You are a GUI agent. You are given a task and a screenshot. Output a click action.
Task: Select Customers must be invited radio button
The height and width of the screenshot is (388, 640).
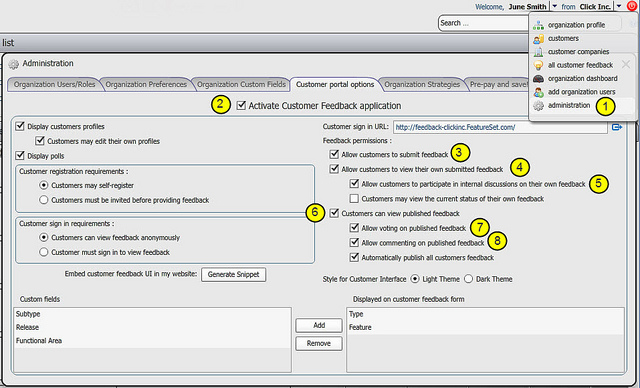[x=44, y=200]
